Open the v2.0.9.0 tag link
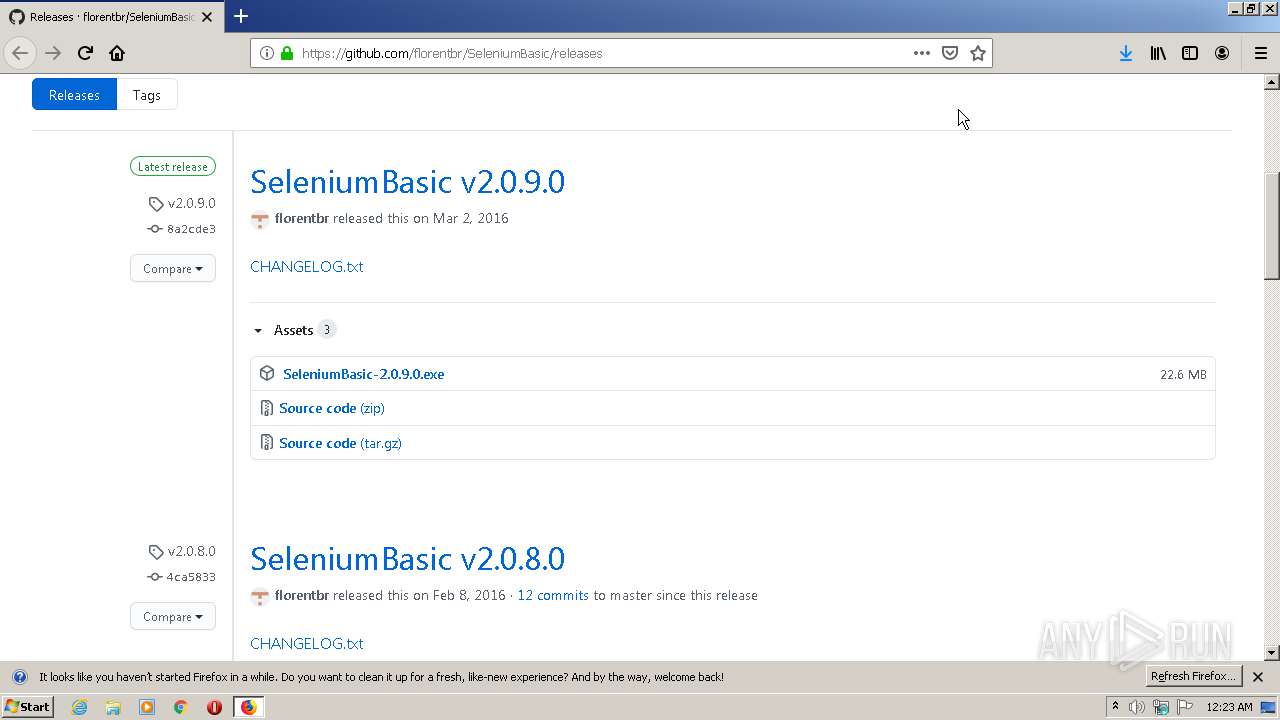The width and height of the screenshot is (1280, 720). coord(182,203)
